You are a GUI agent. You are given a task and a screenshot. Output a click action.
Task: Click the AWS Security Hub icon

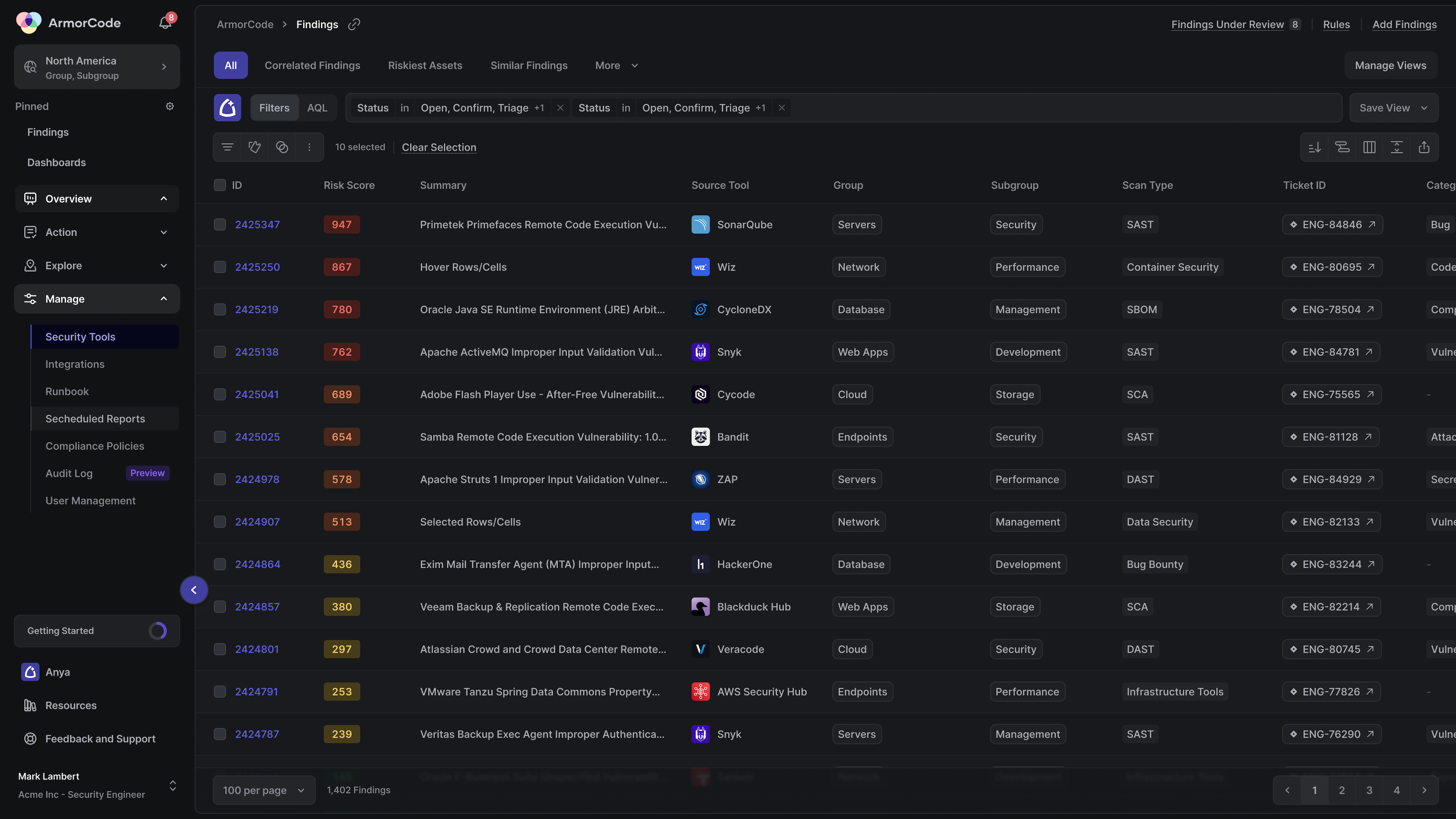pos(700,692)
